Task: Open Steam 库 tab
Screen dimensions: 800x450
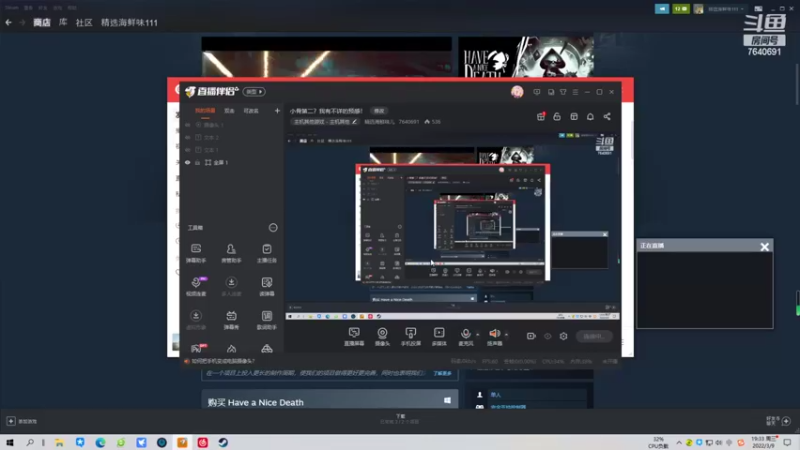Action: 63,22
